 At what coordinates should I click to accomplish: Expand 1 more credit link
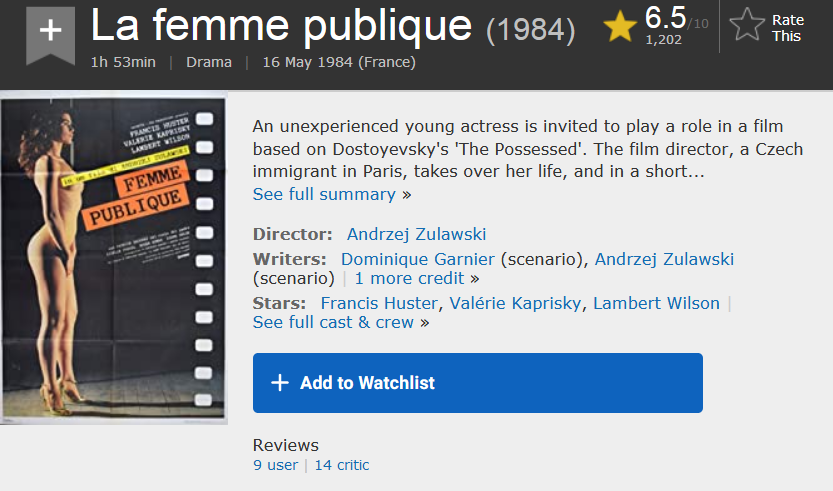[410, 278]
